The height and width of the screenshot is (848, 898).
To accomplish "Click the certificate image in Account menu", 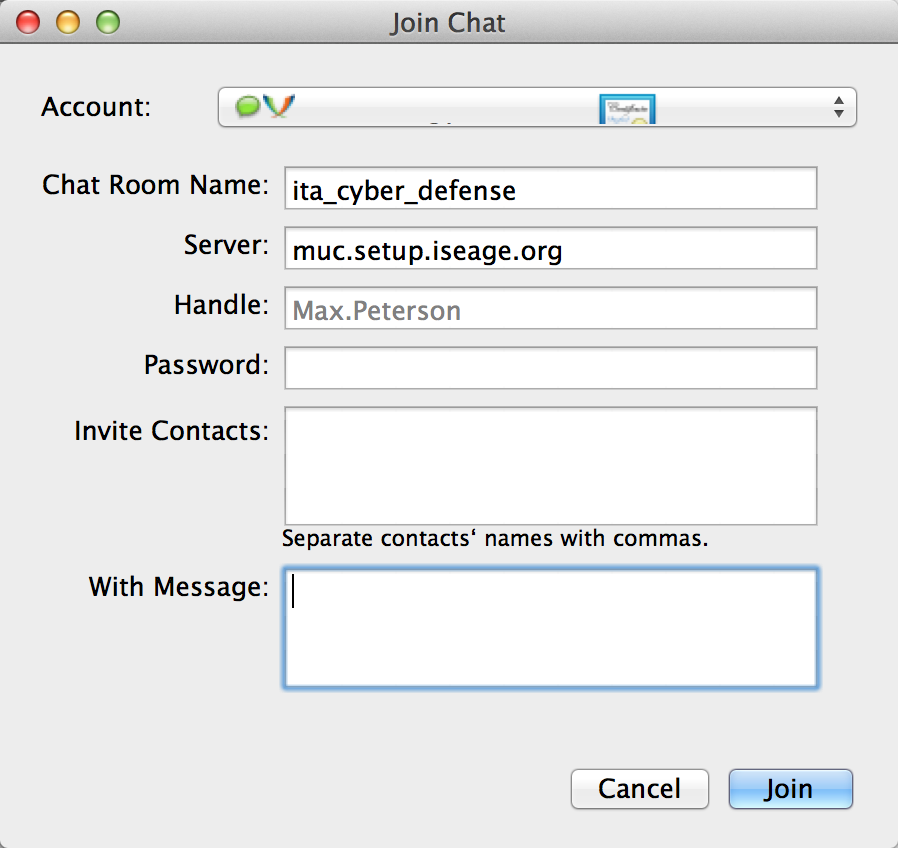I will point(627,109).
